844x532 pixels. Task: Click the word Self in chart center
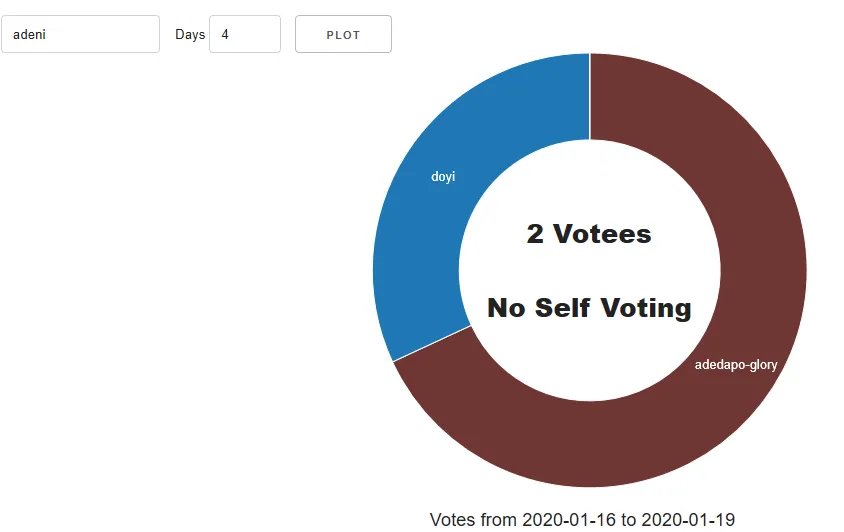pyautogui.click(x=563, y=308)
